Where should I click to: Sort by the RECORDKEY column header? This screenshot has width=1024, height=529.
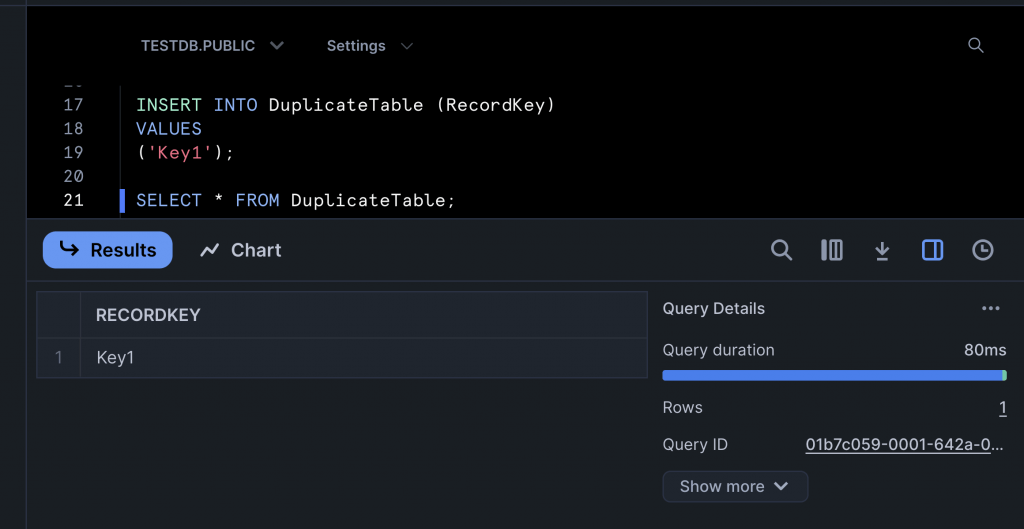[148, 315]
